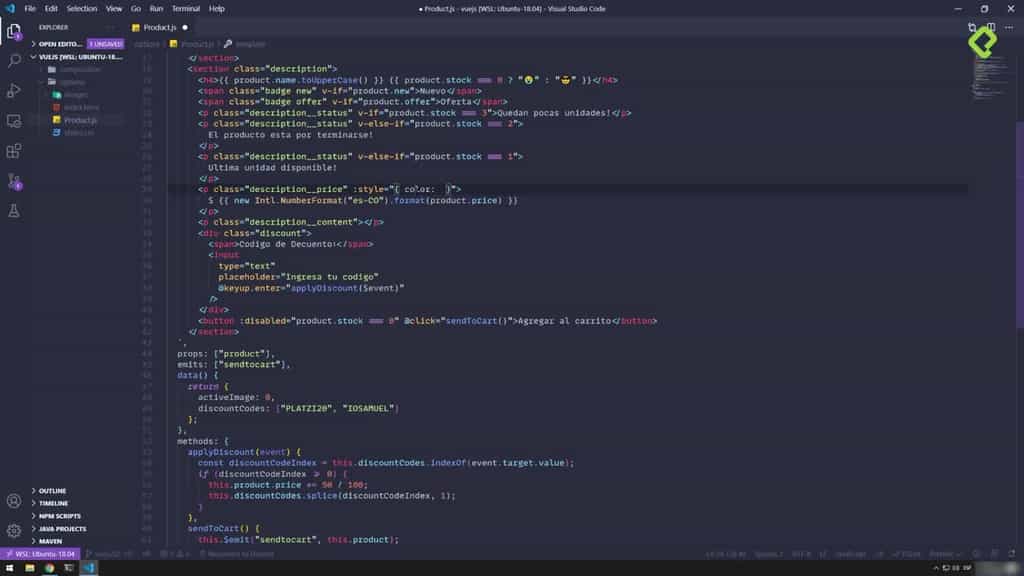
Task: Click the Explorer icon in activity bar
Action: [x=12, y=31]
